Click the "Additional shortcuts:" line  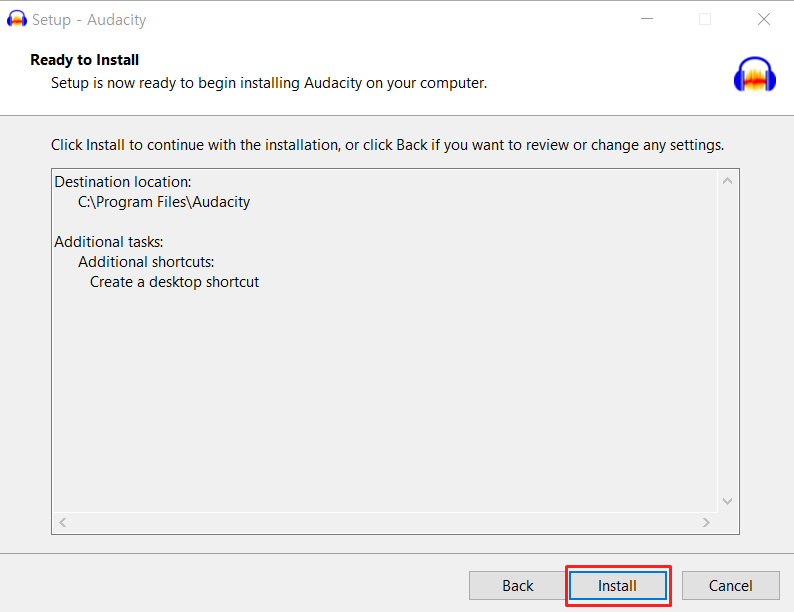(x=146, y=262)
